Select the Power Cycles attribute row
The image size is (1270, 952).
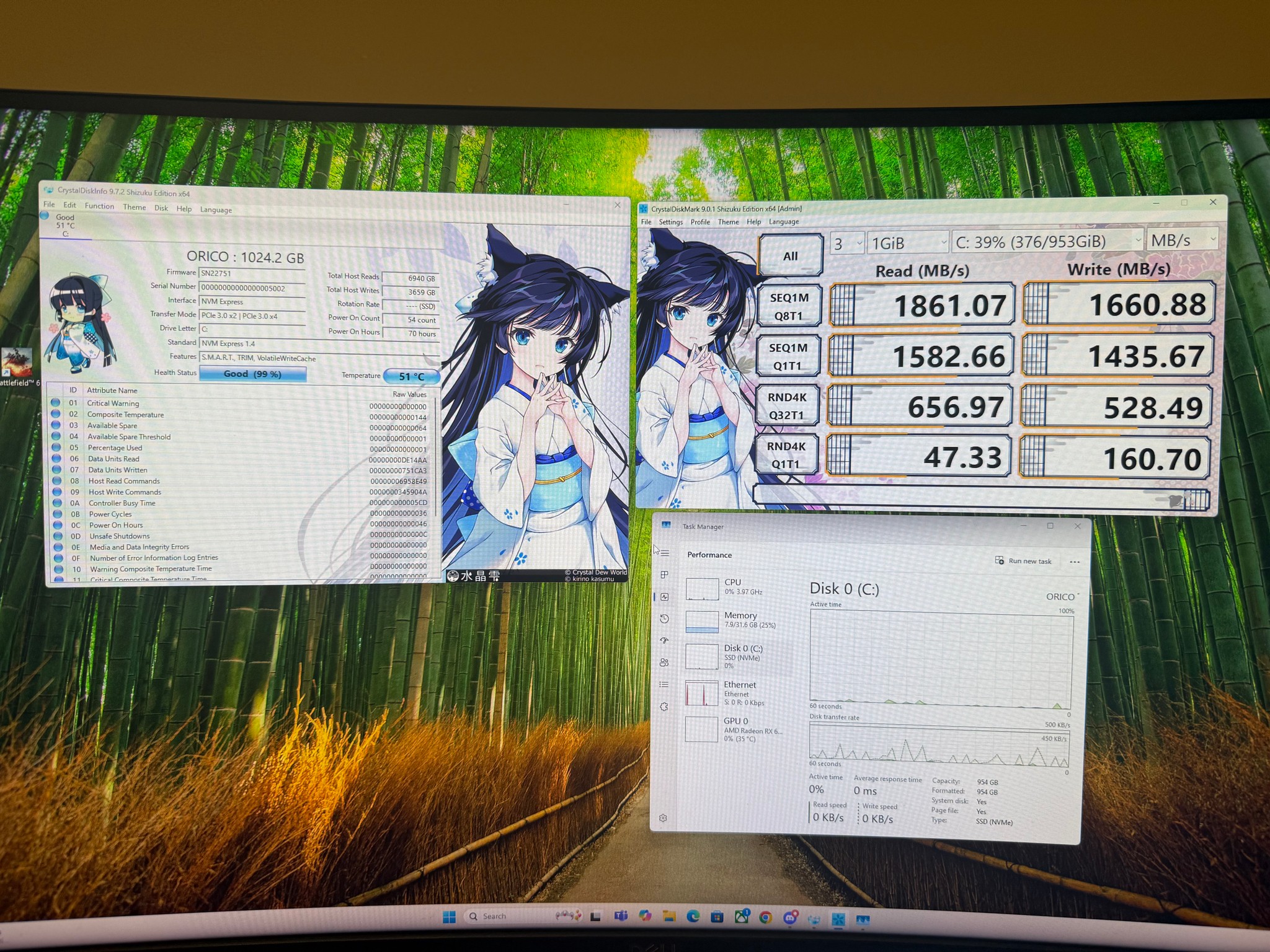(242, 514)
